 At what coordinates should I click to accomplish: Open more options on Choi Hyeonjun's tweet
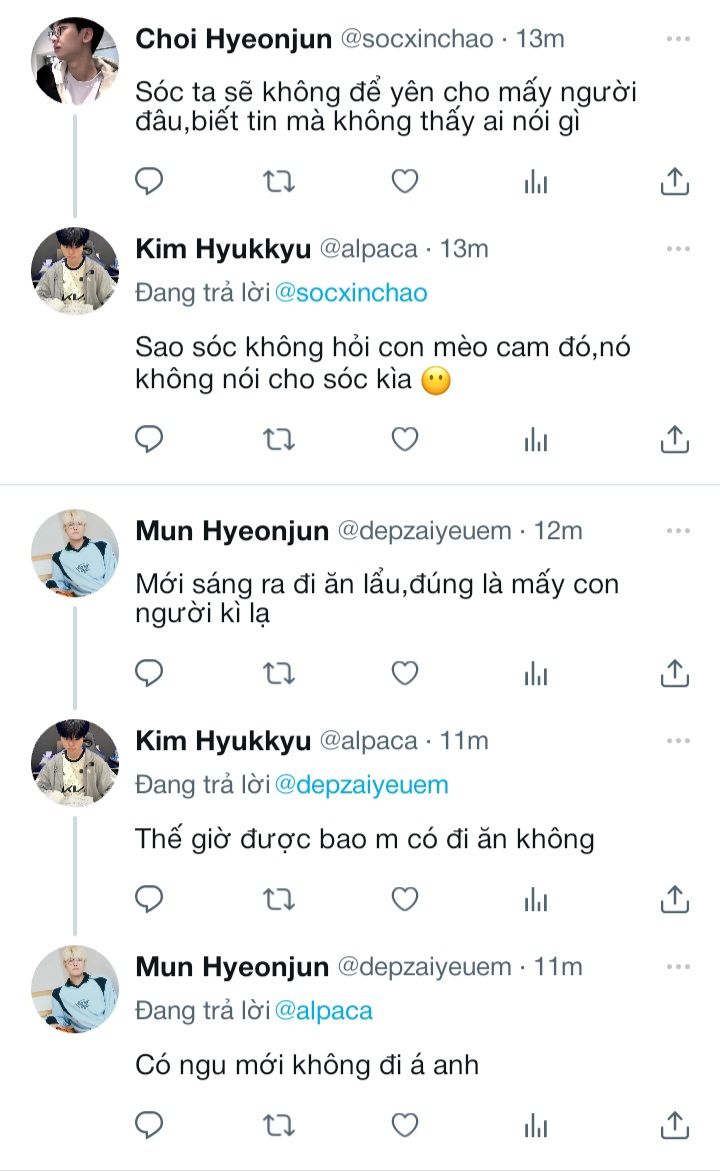click(x=678, y=40)
